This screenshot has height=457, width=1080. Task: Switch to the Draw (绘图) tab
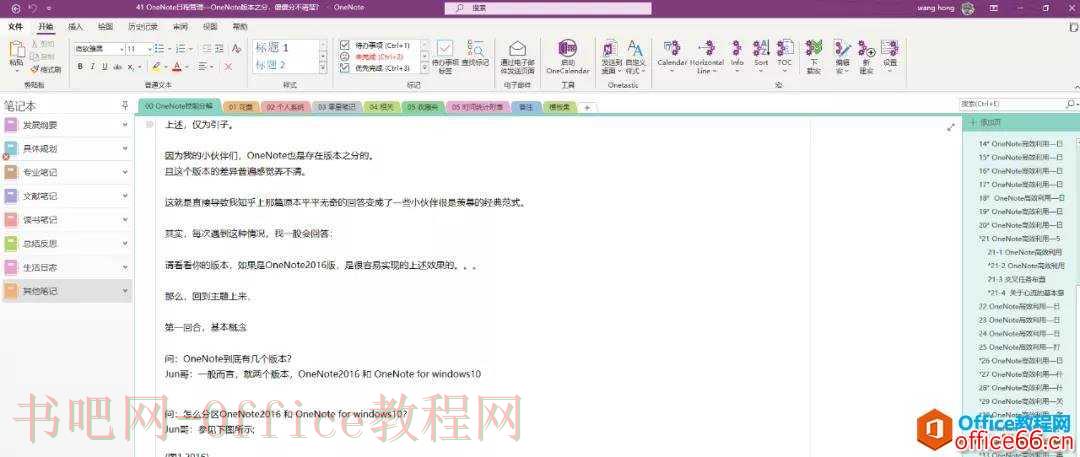coord(105,27)
